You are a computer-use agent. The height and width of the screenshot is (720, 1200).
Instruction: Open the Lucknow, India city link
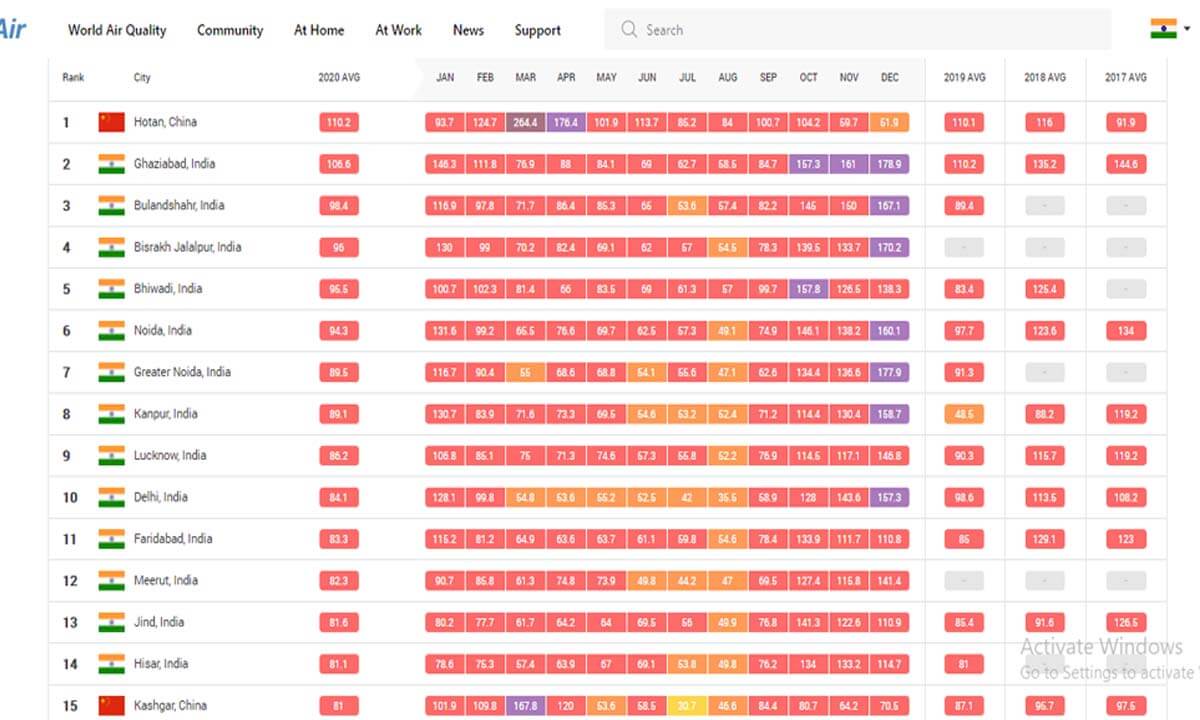point(170,455)
